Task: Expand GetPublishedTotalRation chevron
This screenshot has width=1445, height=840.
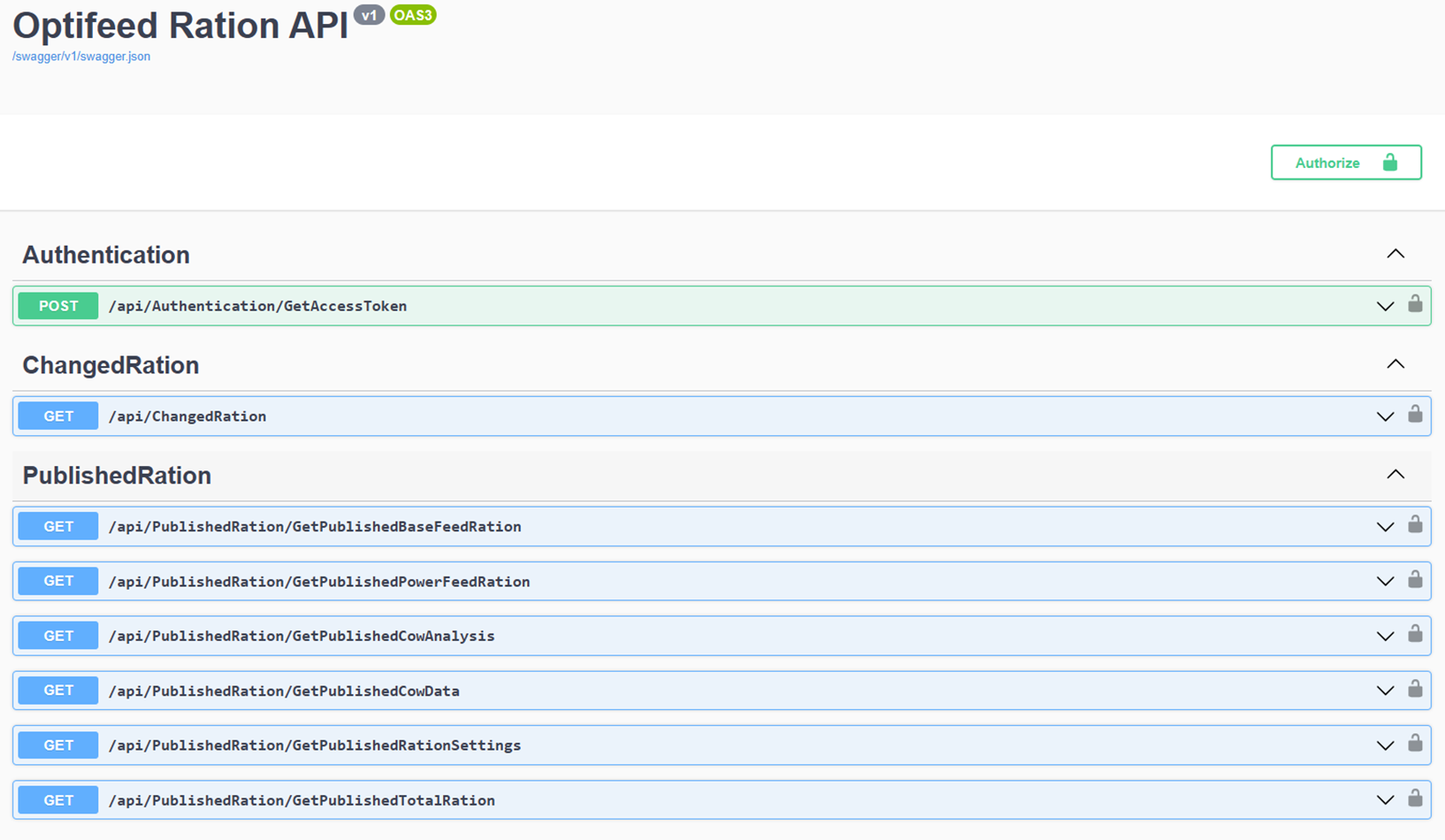Action: click(x=1385, y=801)
